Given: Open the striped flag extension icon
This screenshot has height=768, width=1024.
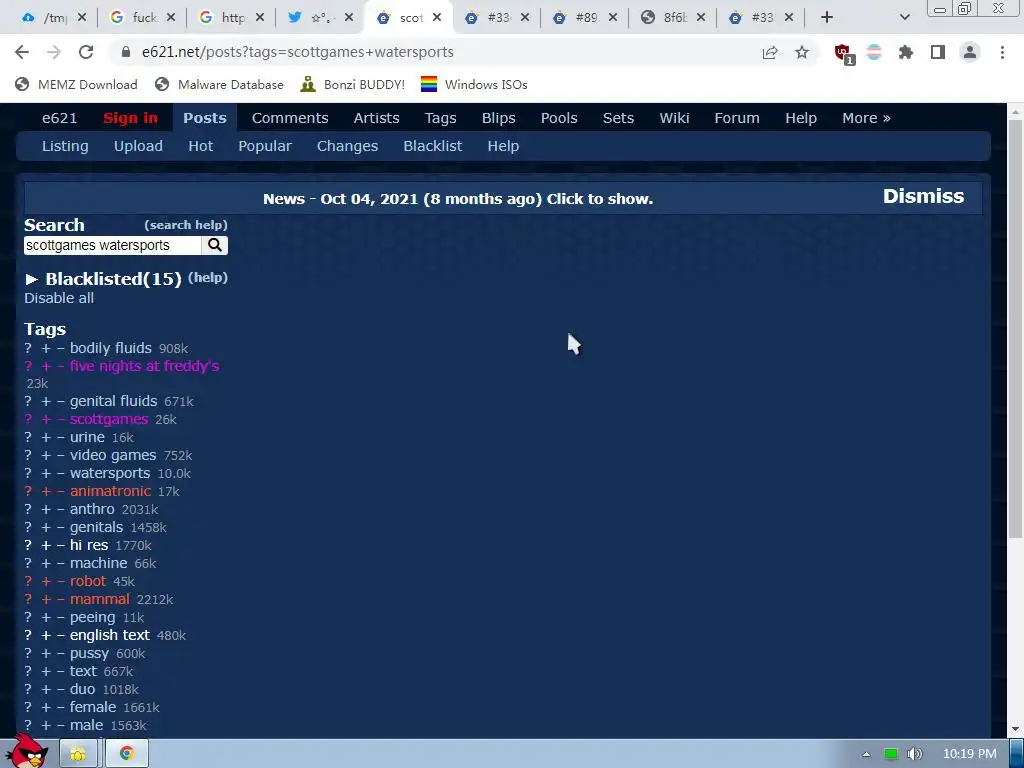Looking at the screenshot, I should tap(874, 52).
